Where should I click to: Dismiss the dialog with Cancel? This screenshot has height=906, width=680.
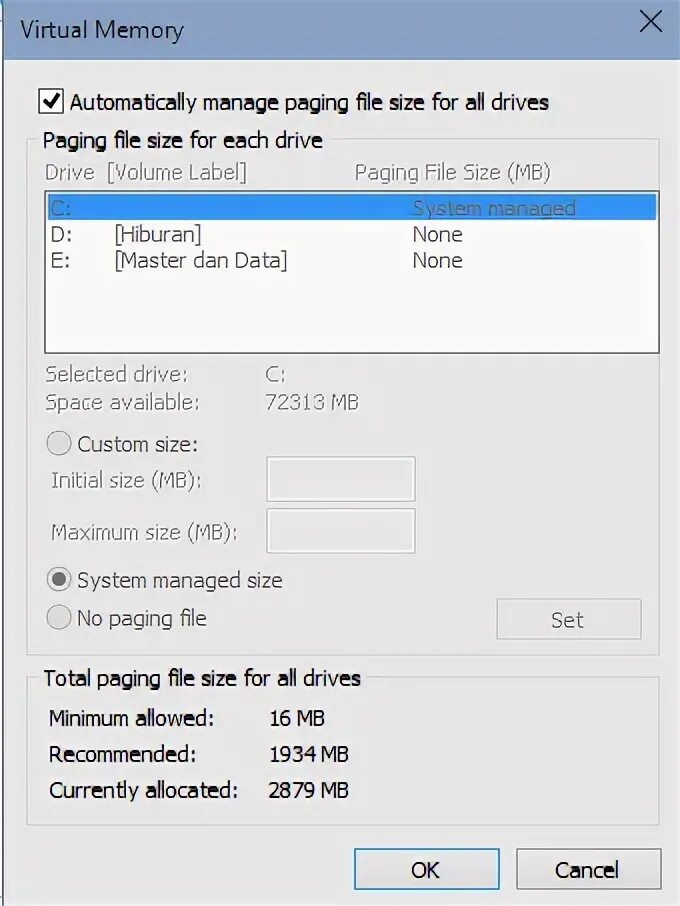(x=588, y=869)
